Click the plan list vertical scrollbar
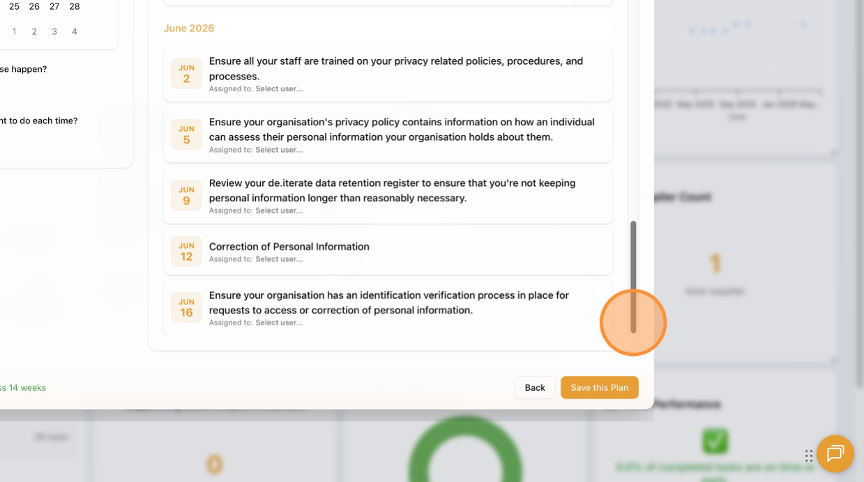 (632, 277)
